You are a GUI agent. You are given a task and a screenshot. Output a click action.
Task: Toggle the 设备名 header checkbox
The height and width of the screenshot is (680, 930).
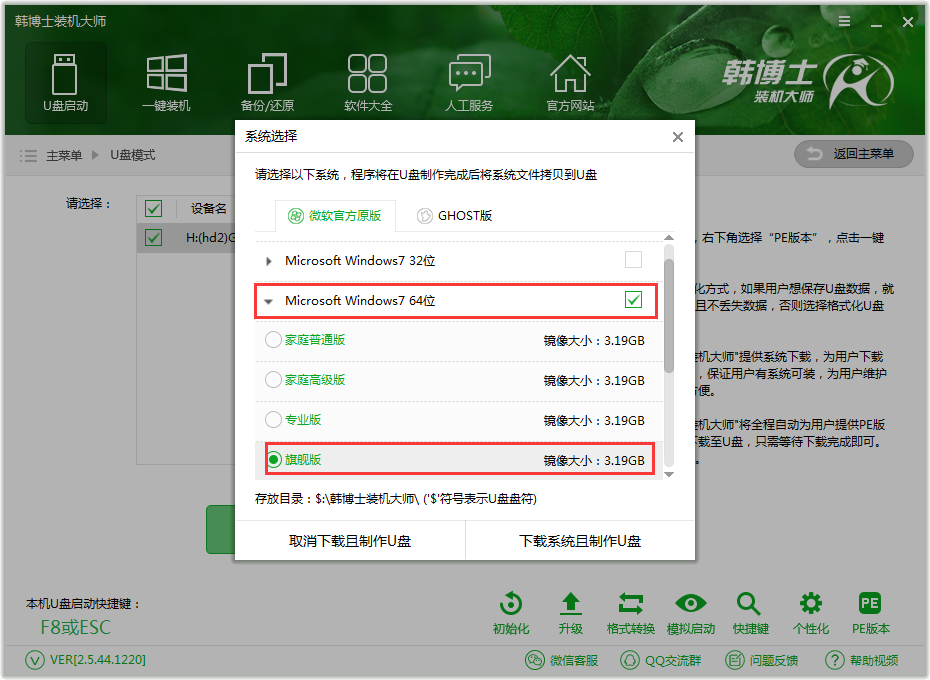[153, 209]
